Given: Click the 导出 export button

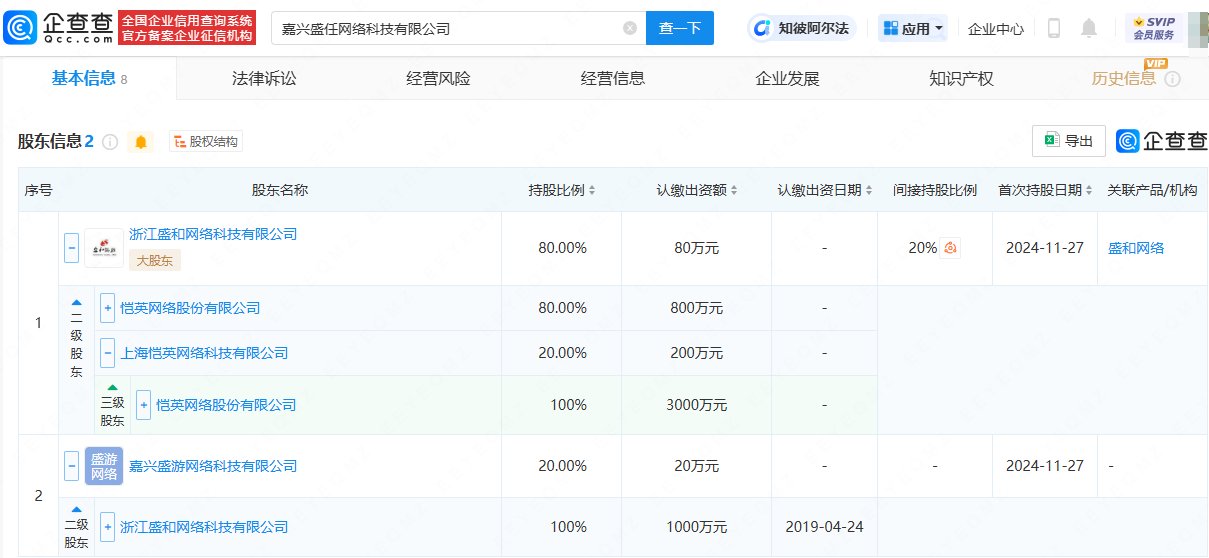Looking at the screenshot, I should 1068,141.
